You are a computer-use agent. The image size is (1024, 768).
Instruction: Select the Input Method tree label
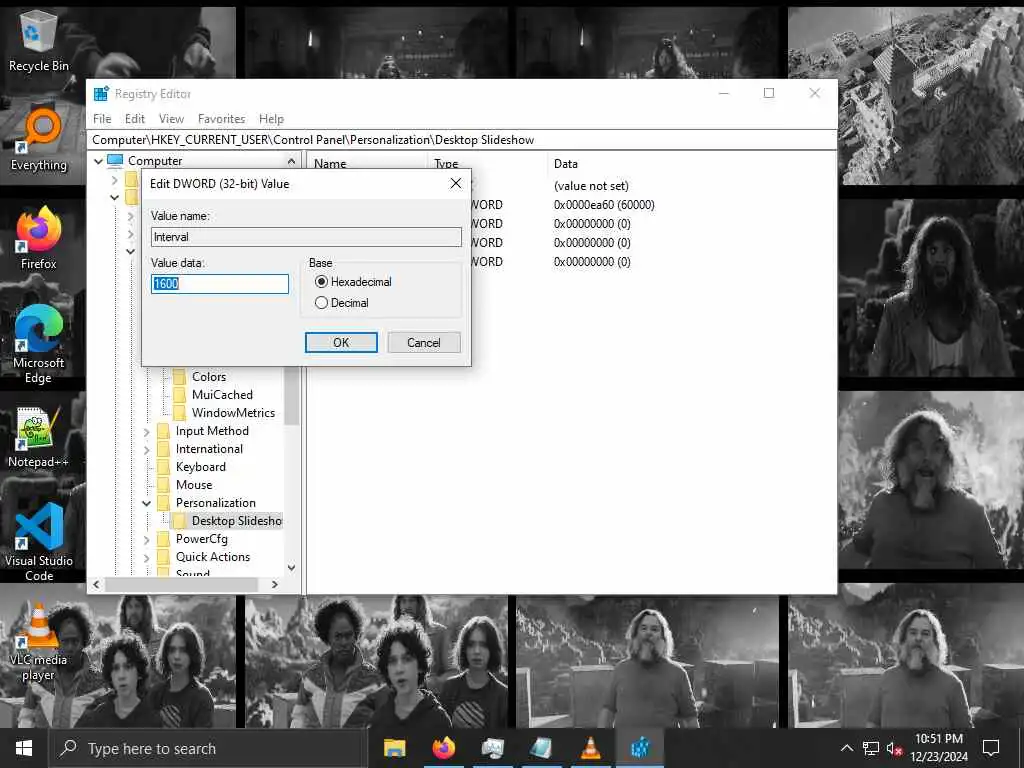pyautogui.click(x=212, y=431)
